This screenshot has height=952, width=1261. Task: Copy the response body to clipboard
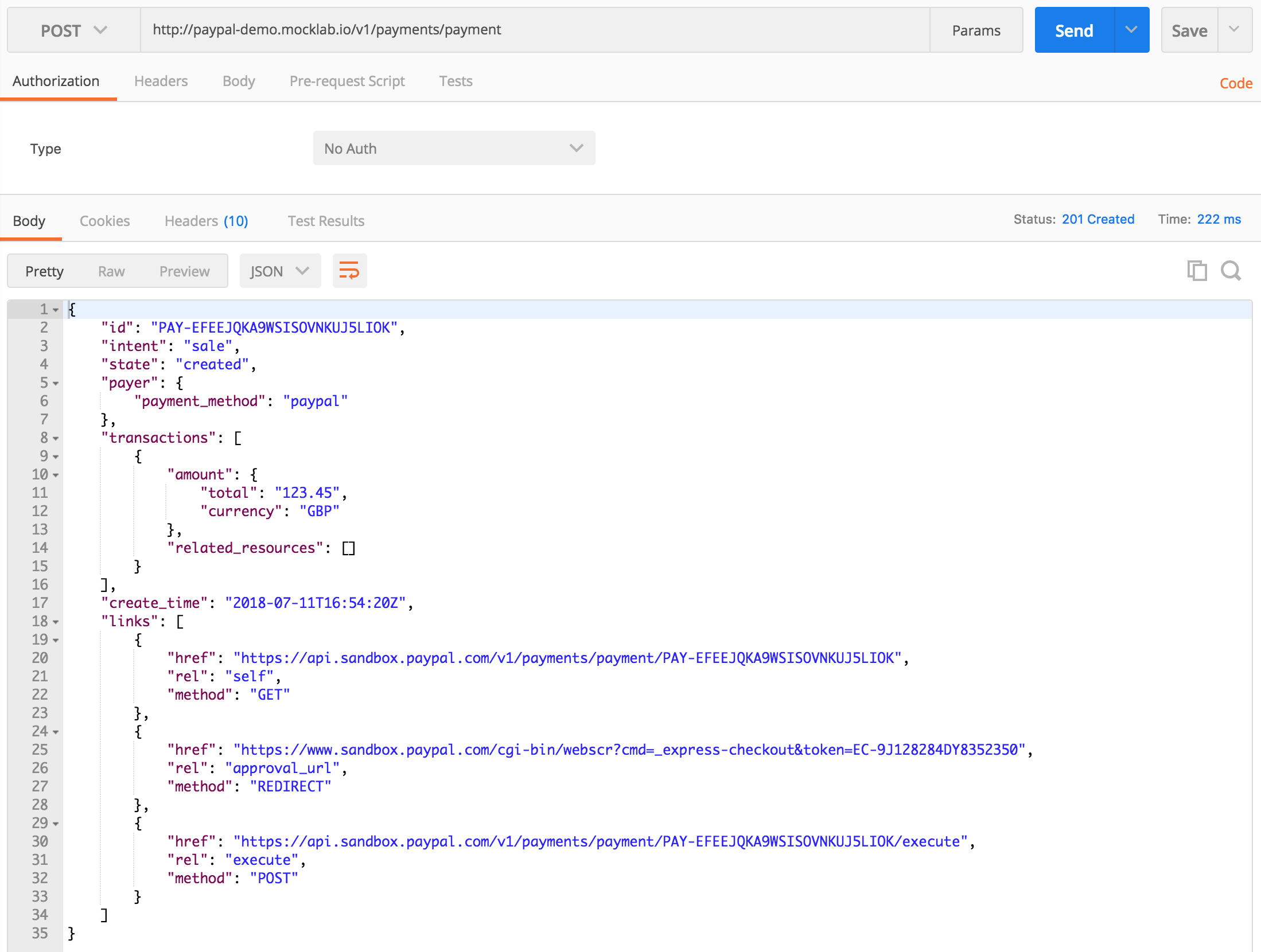click(1196, 270)
